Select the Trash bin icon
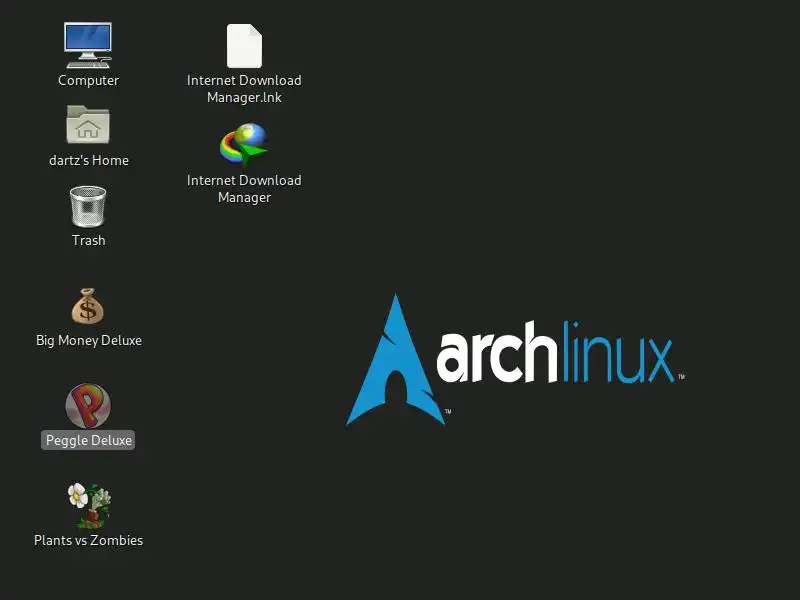 (x=88, y=207)
